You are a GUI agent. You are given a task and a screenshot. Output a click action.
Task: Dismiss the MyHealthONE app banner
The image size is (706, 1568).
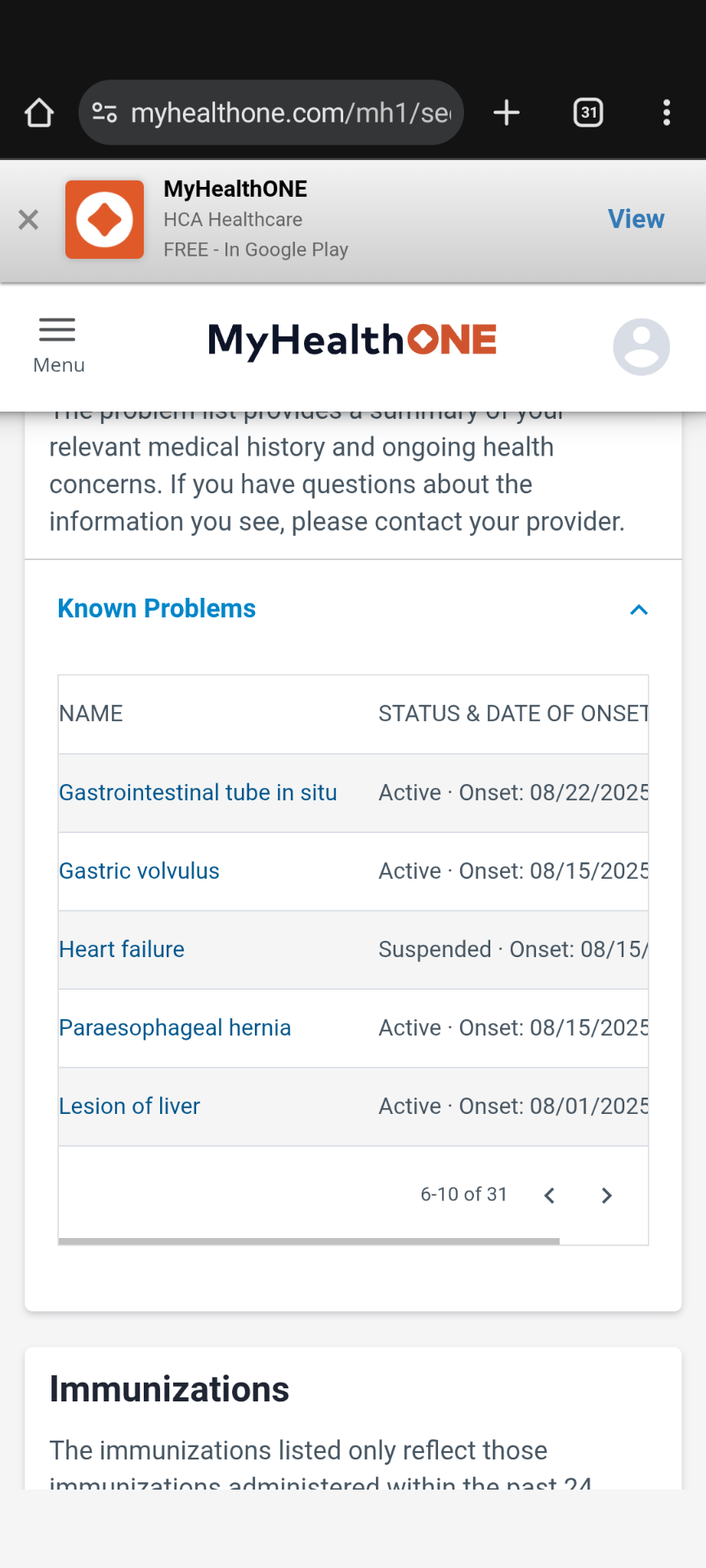(29, 220)
